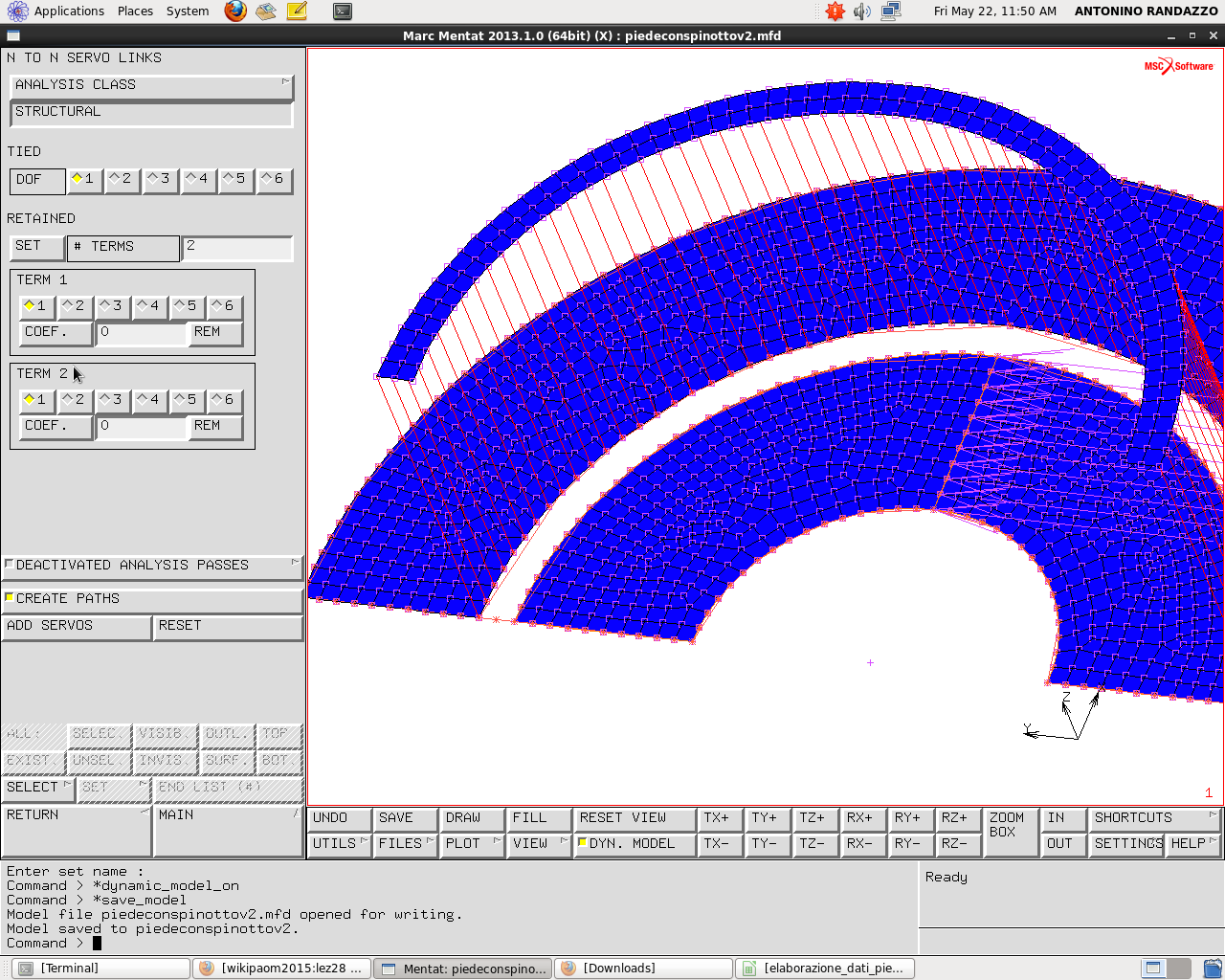Viewport: 1225px width, 980px height.
Task: Launch terminal from top panel icon
Action: coord(343,11)
